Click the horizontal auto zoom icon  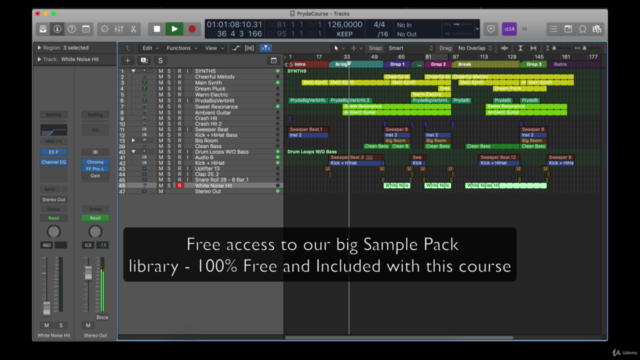coord(533,48)
